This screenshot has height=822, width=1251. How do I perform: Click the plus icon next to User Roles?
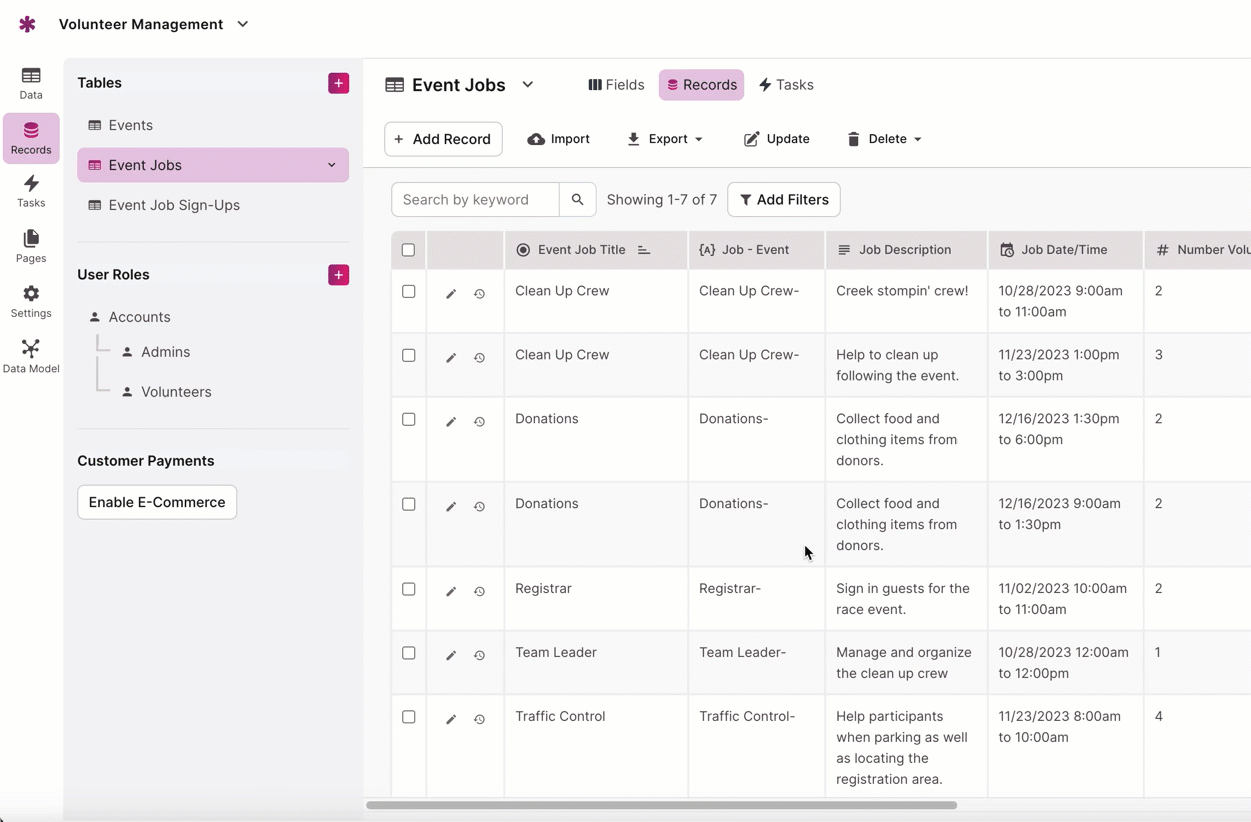click(338, 275)
